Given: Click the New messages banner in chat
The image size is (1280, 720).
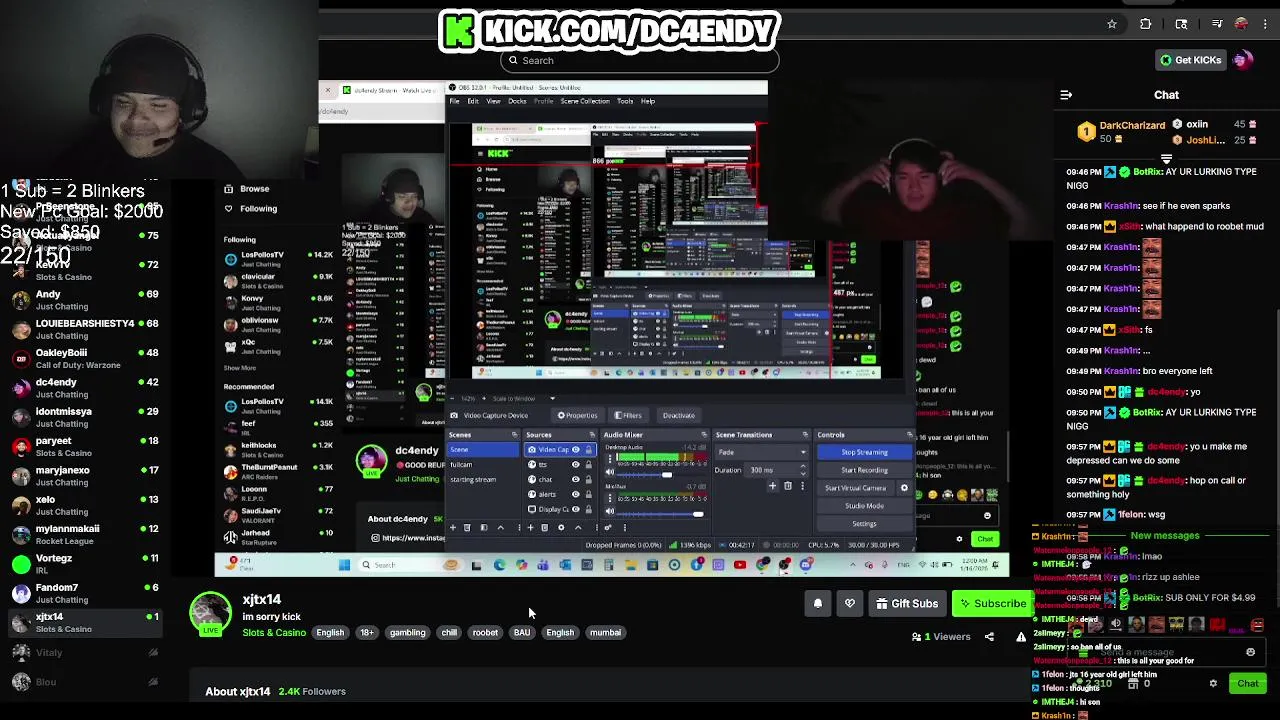Looking at the screenshot, I should (1165, 536).
